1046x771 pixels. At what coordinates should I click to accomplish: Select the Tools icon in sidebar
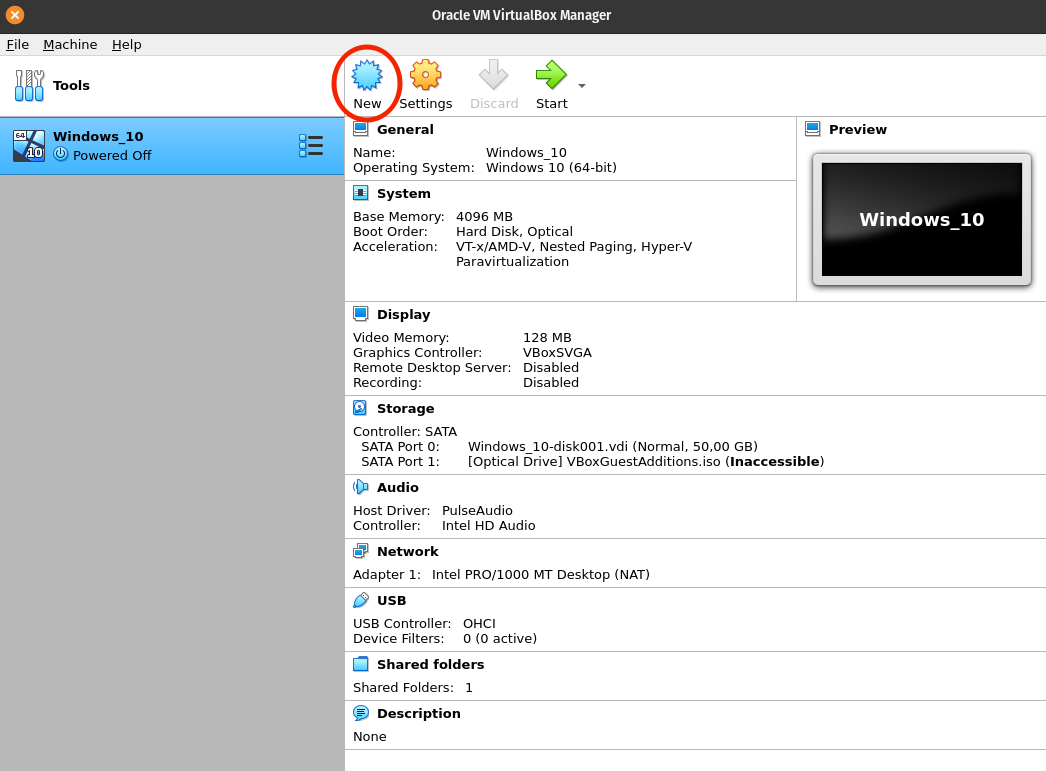point(29,86)
